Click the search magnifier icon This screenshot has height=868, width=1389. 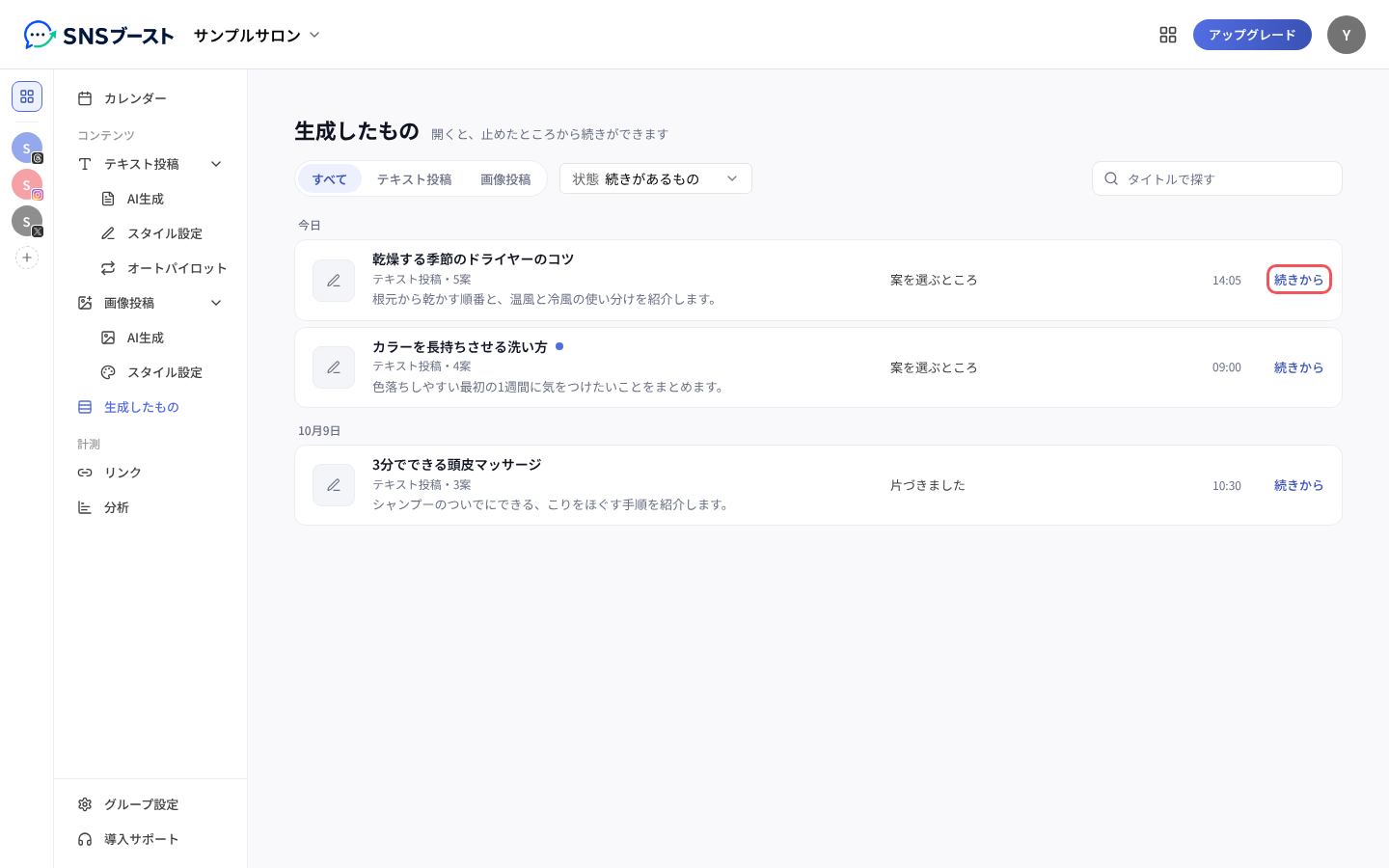pyautogui.click(x=1111, y=178)
